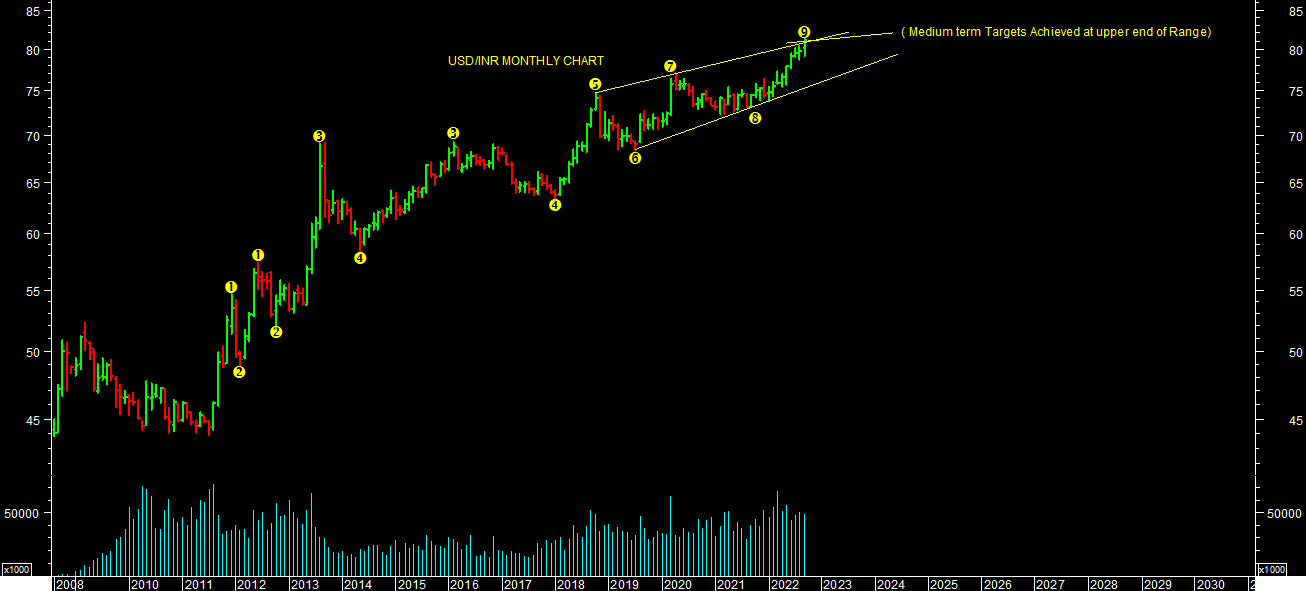The image size is (1306, 591).
Task: Click the left x1000 volume scale label
Action: pos(16,569)
